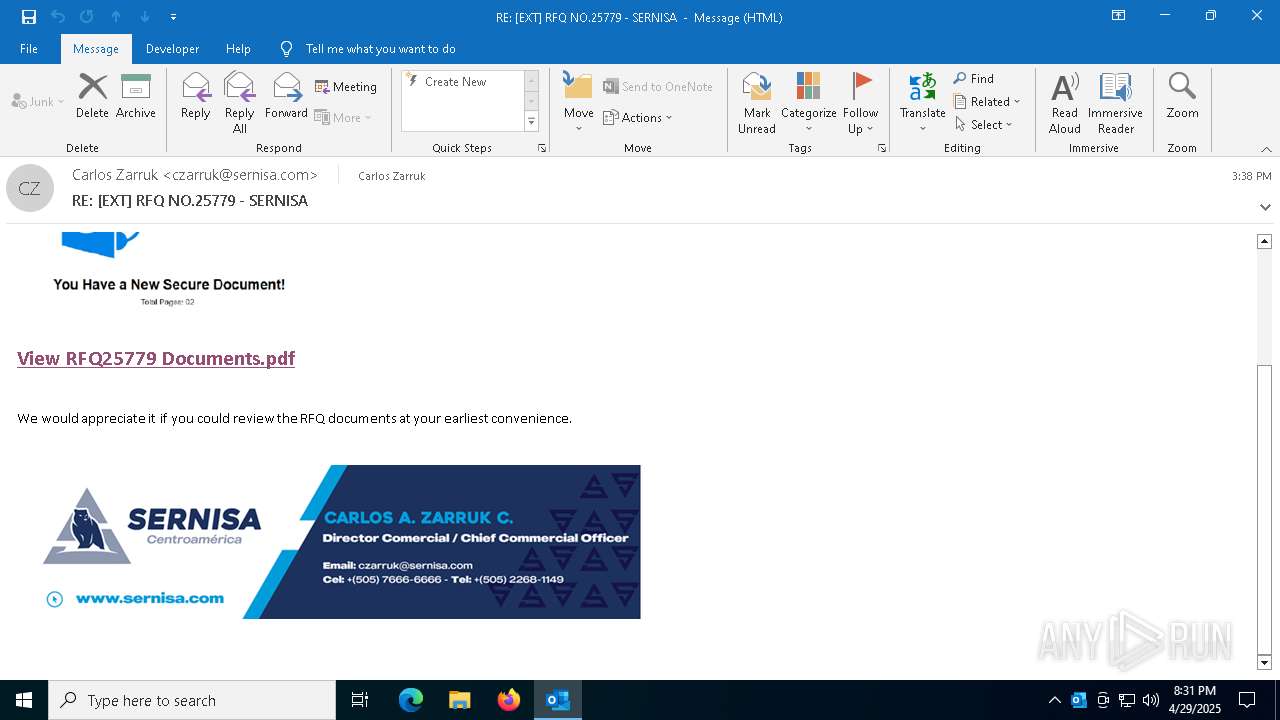
Task: Open Ribbon Display Options
Action: [1118, 16]
